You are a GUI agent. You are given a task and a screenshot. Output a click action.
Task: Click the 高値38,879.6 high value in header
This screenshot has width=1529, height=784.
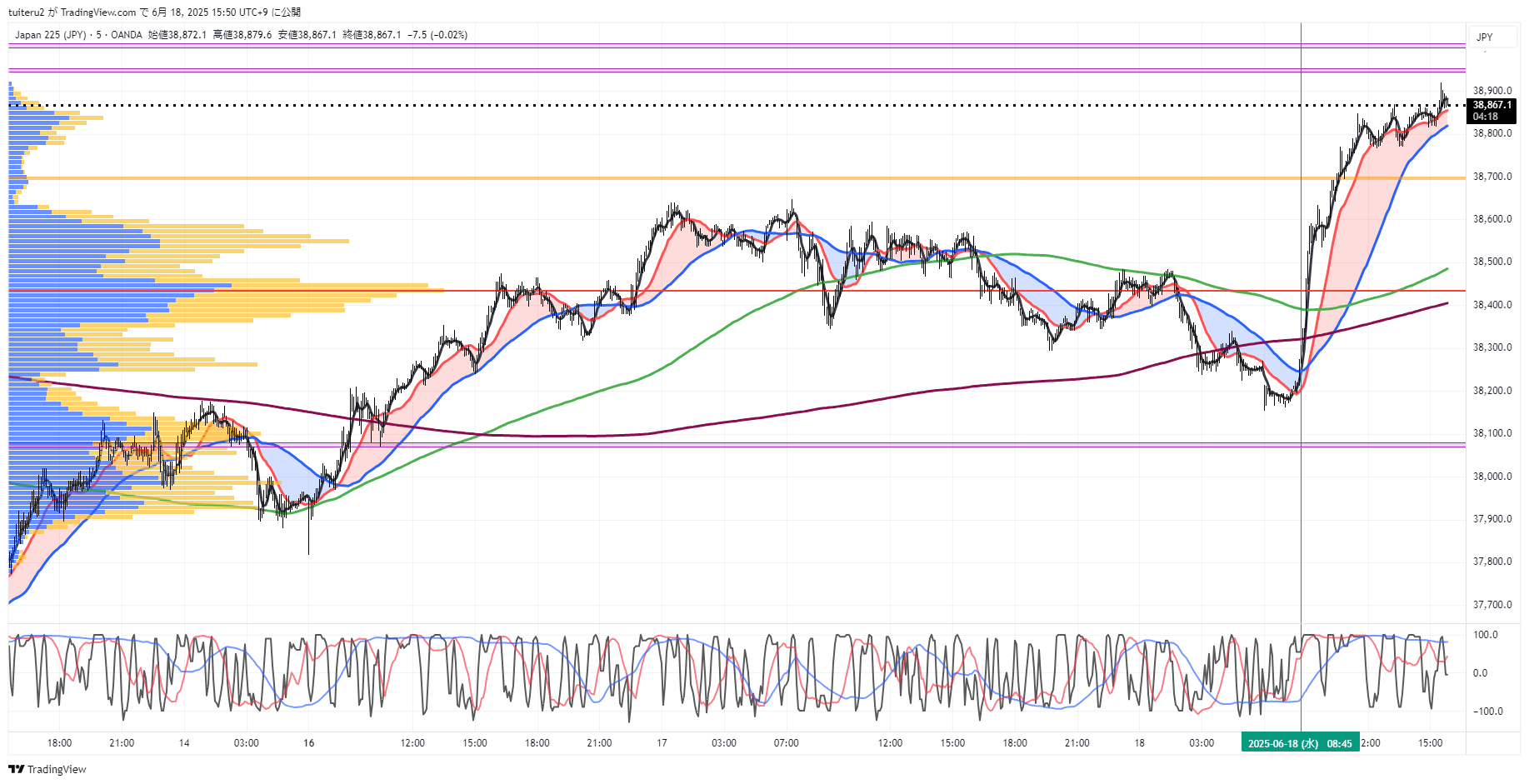[x=242, y=34]
